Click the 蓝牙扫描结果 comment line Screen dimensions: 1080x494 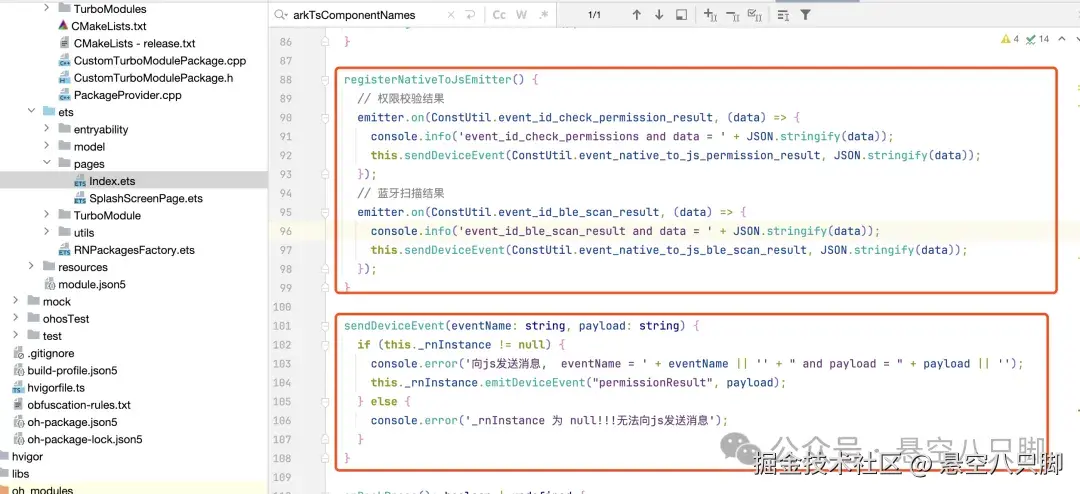(x=401, y=193)
